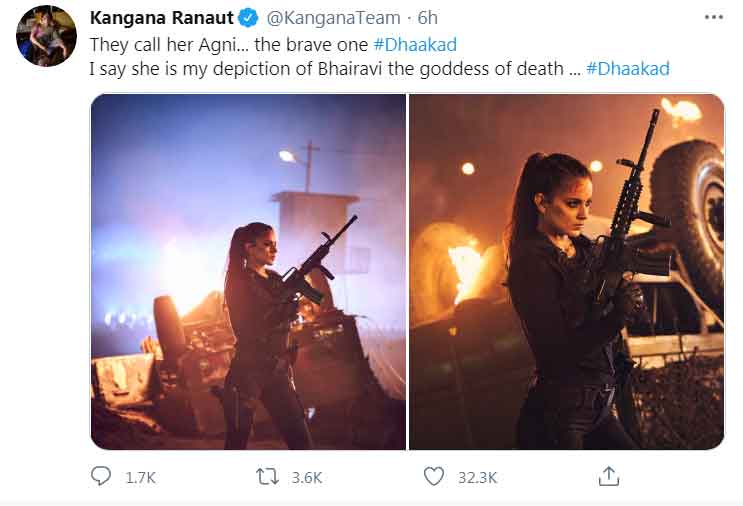This screenshot has width=743, height=506.
Task: Like the tweet with the heart icon
Action: [434, 477]
